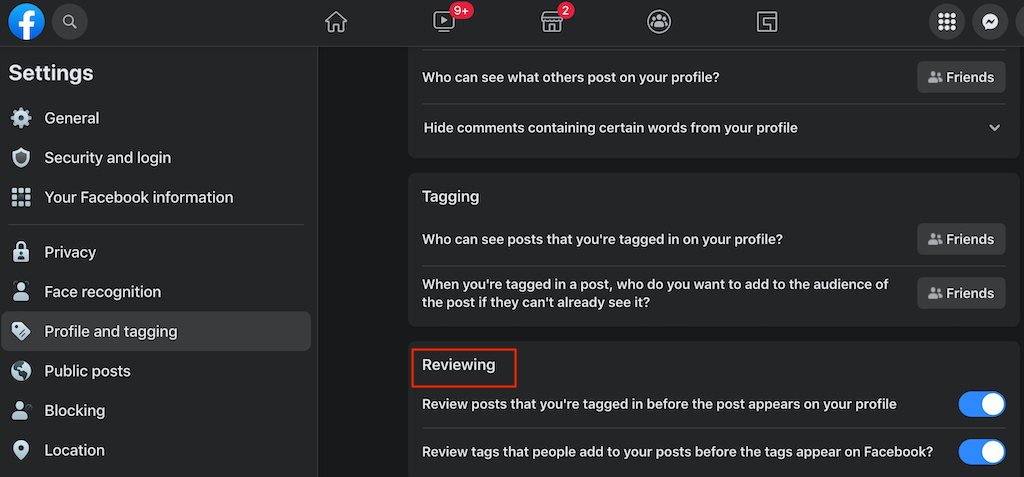1024x477 pixels.
Task: Click the Settings heading
Action: pos(51,73)
